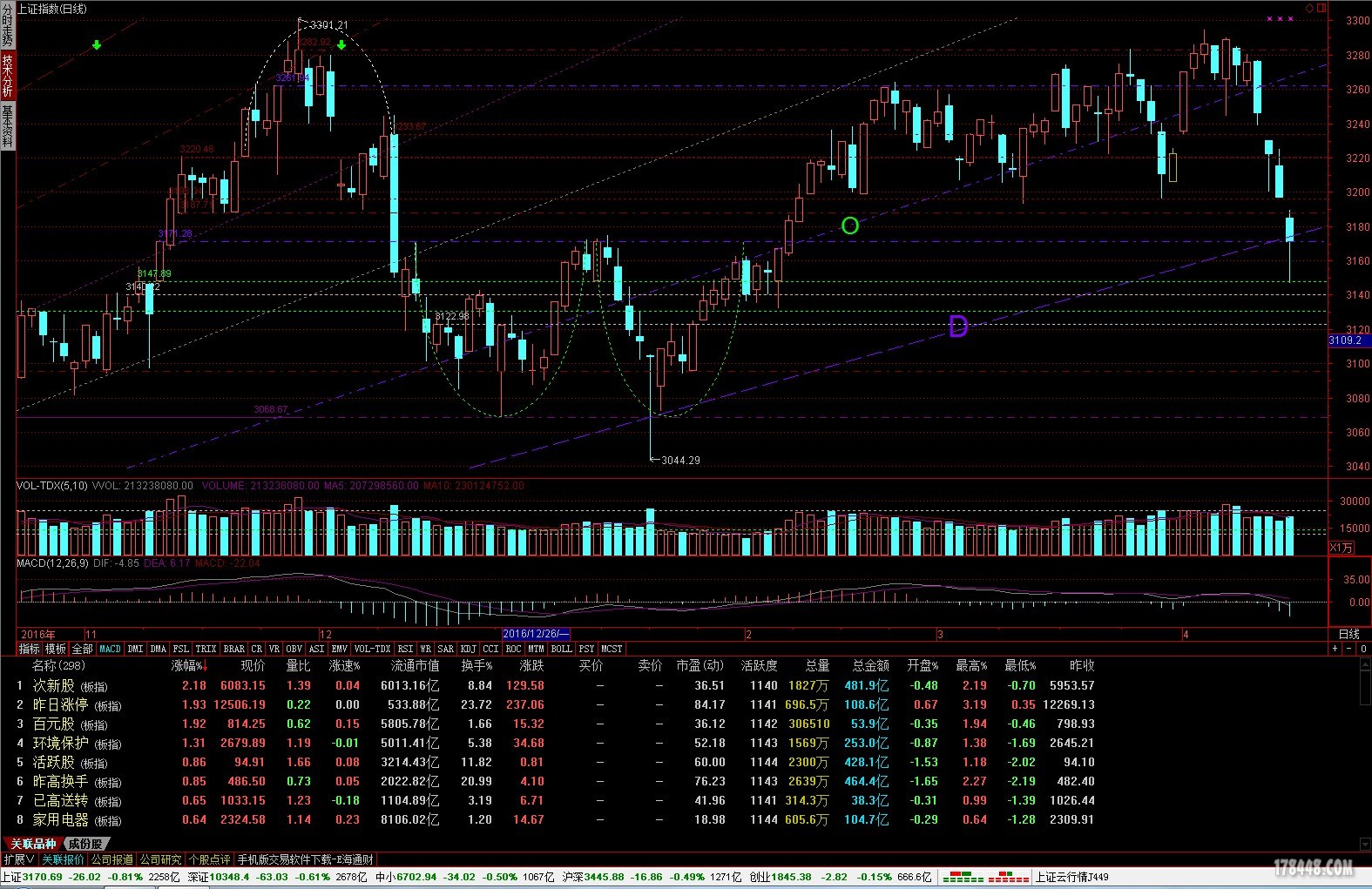Switch to the 成份股 tab
This screenshot has height=889, width=1372.
85,844
